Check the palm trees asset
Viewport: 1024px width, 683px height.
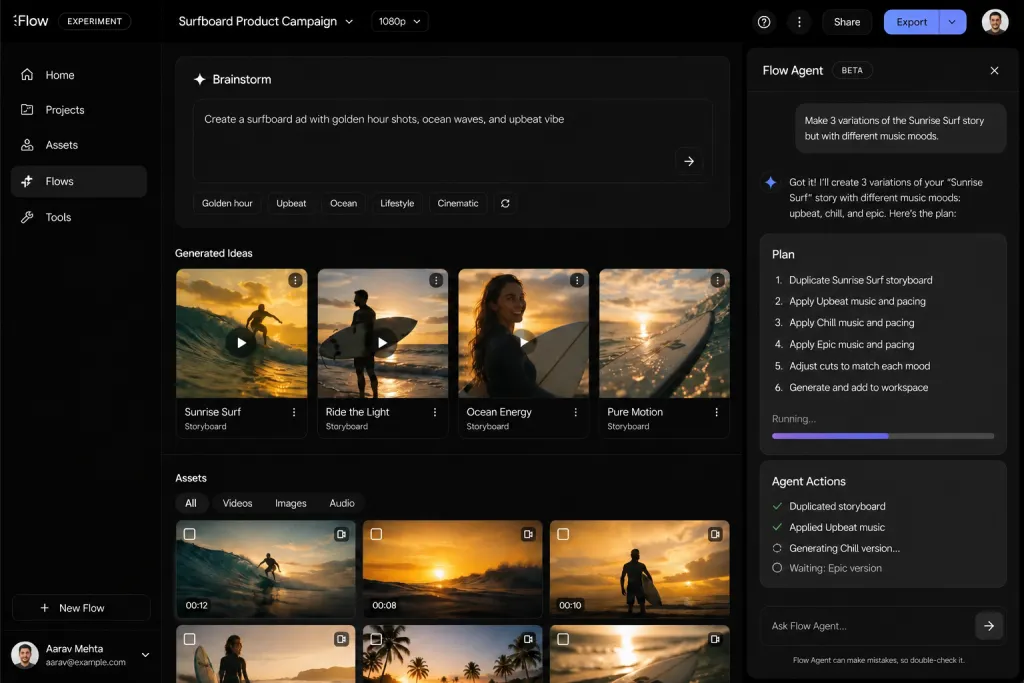pos(376,639)
